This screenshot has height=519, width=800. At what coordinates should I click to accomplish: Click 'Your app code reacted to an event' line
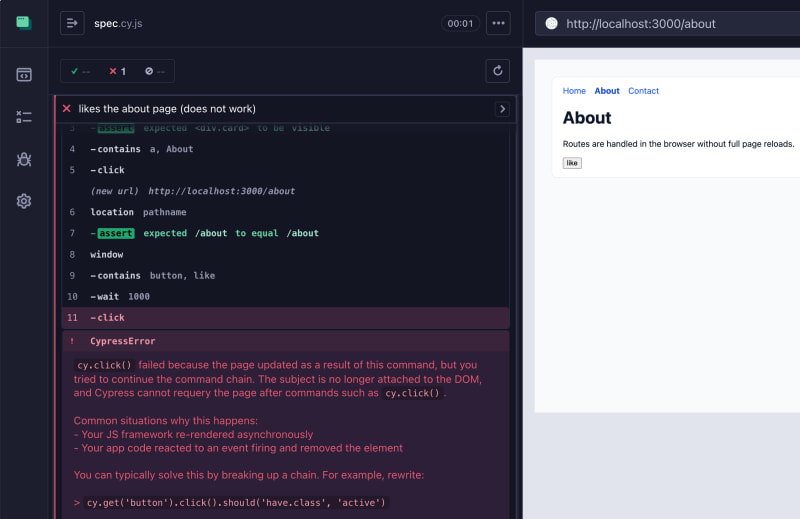click(238, 448)
